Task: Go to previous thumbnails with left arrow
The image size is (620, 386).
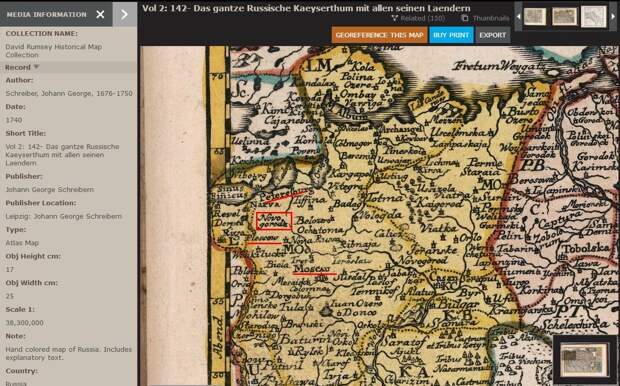Action: tap(518, 17)
